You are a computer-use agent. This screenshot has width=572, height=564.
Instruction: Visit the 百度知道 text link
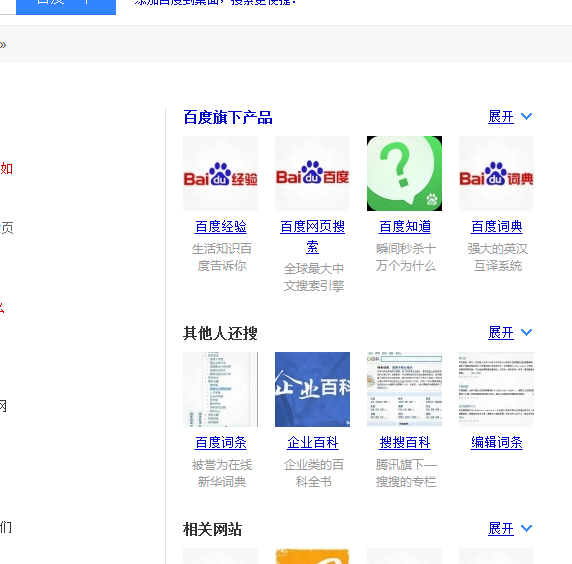click(x=405, y=227)
